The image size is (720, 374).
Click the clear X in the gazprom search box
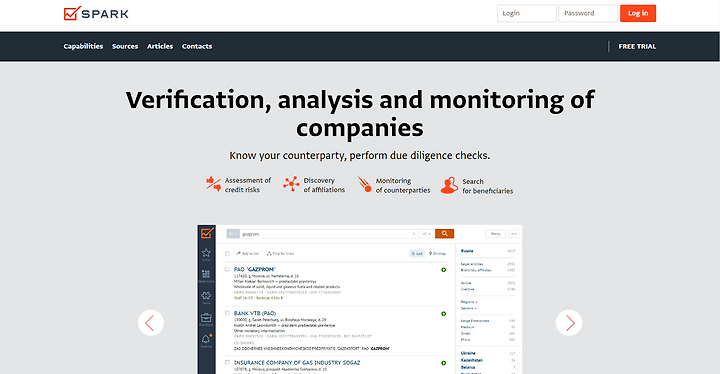tap(414, 234)
